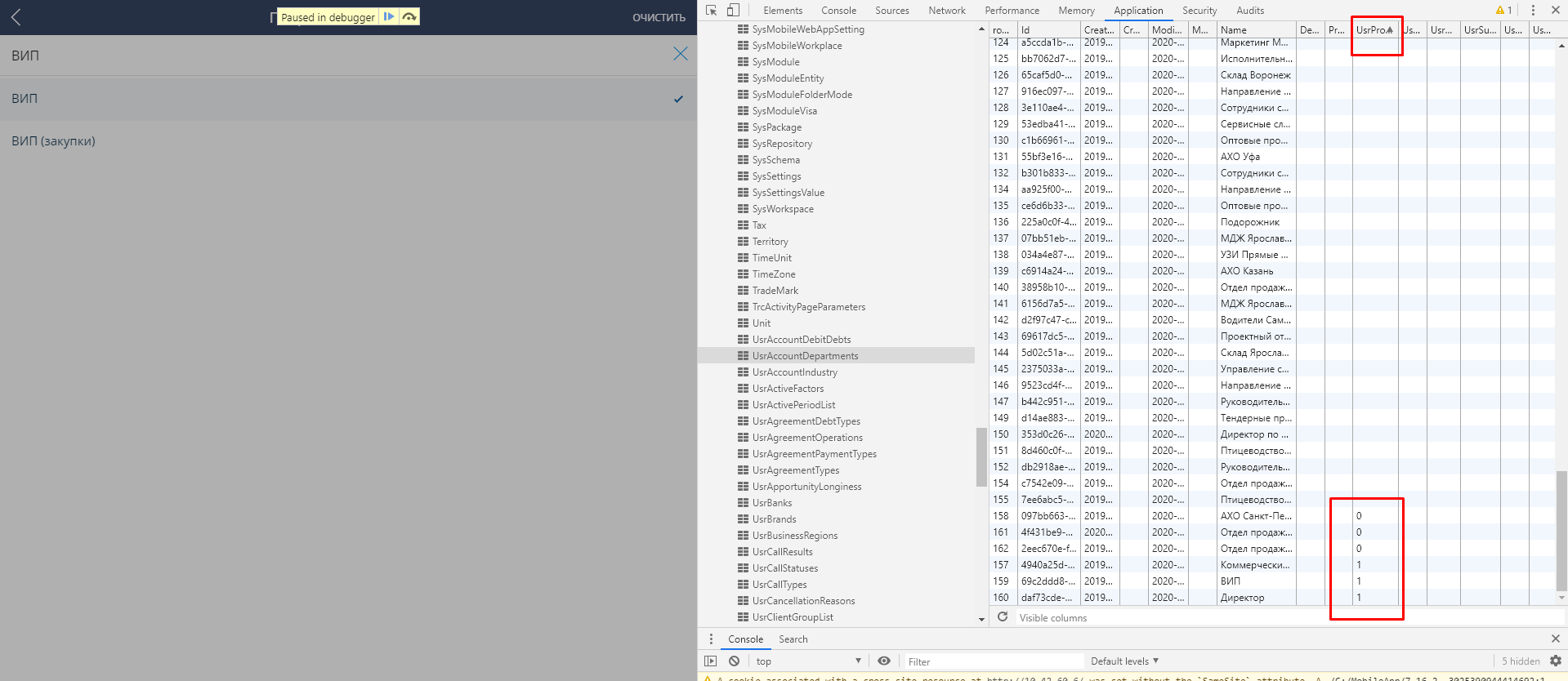Select SysMobileWebAppSetting table in tree
The image size is (1568, 681).
coord(807,29)
